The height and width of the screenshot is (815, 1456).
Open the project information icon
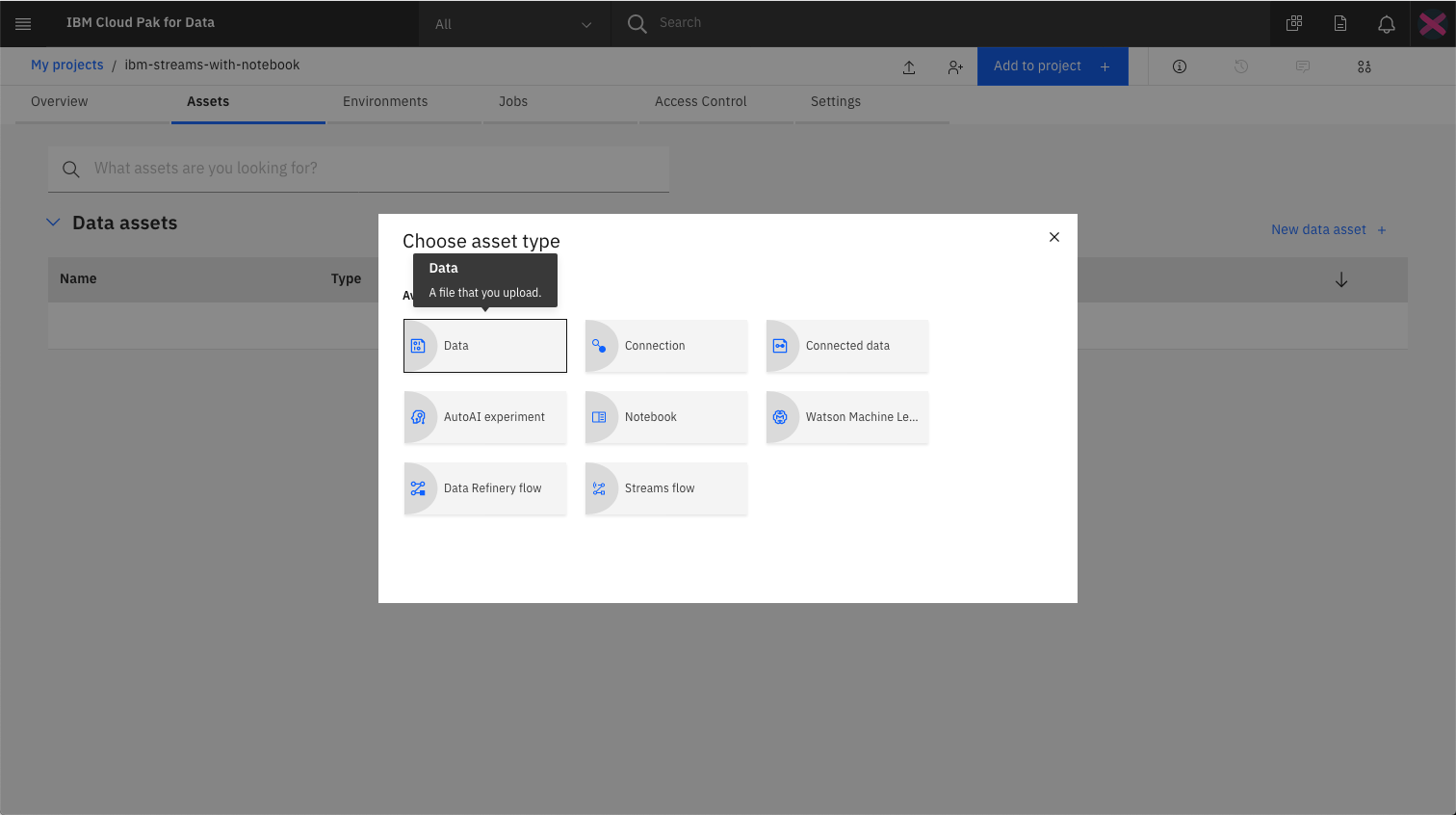1180,66
